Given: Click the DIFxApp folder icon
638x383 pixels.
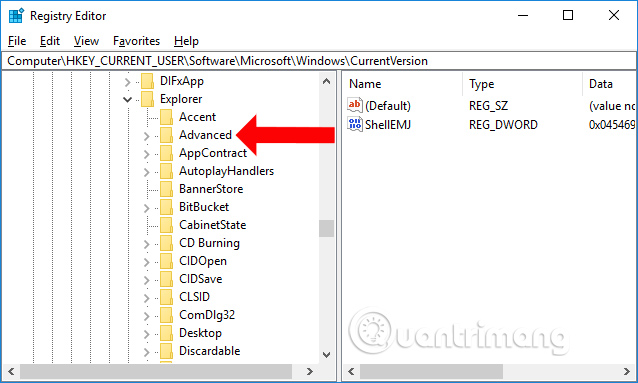Looking at the screenshot, I should [147, 81].
